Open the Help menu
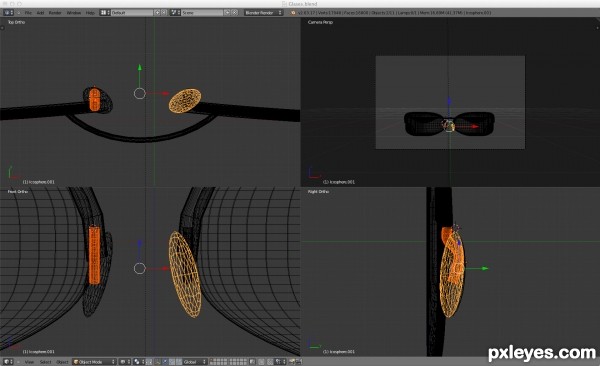This screenshot has height=366, width=600. click(90, 13)
